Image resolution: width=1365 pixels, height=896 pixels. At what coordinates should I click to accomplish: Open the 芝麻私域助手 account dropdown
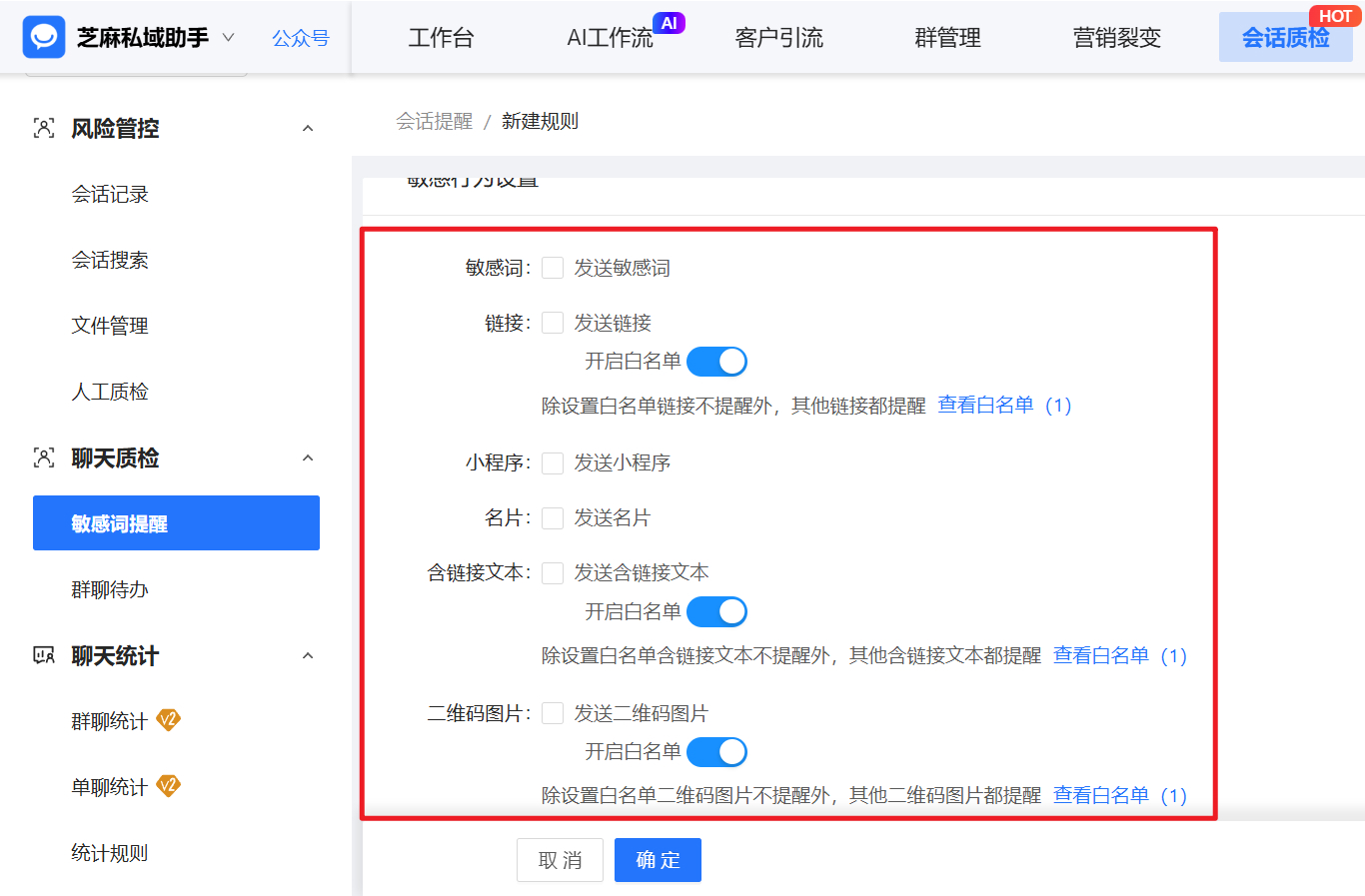click(228, 37)
